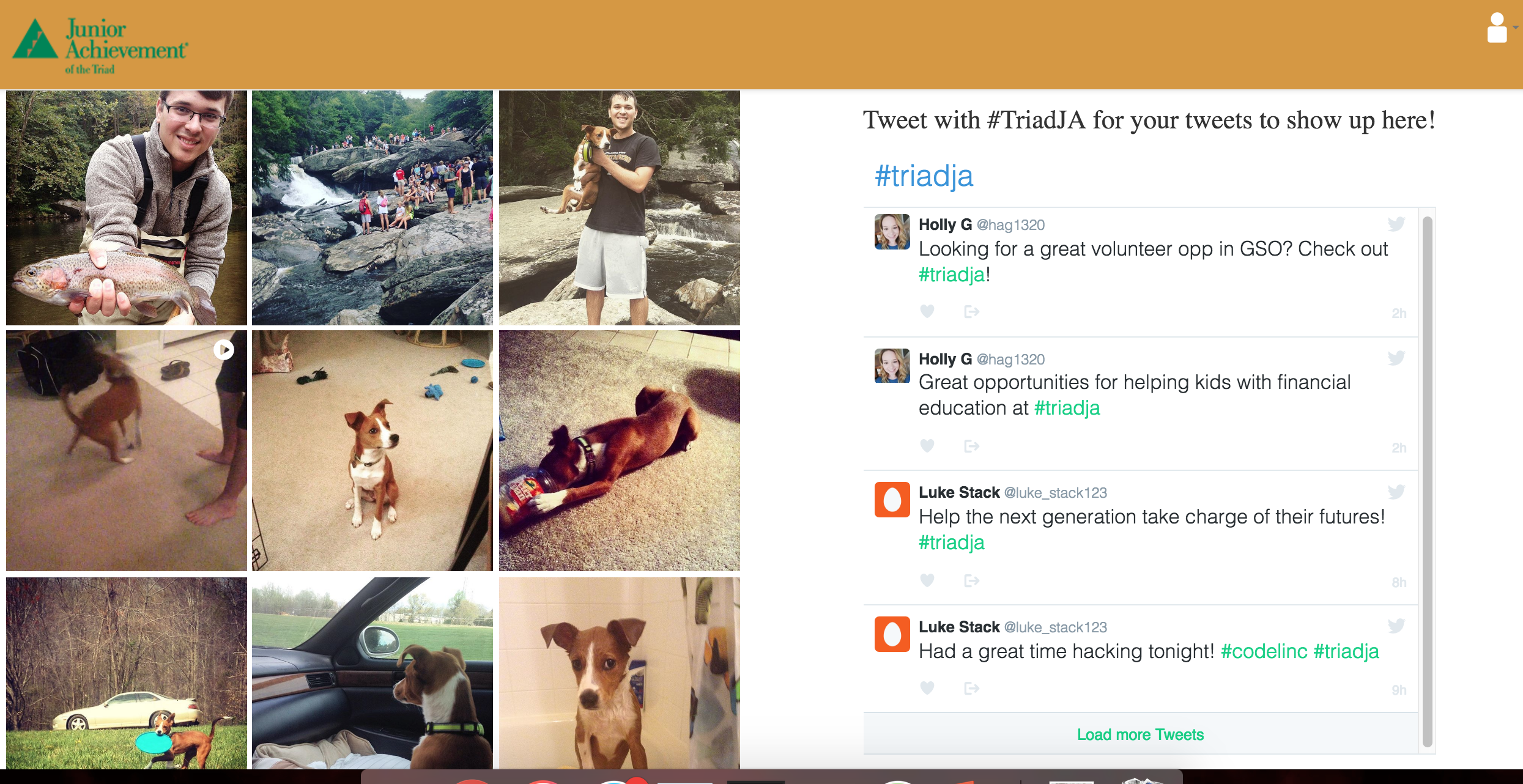Open the user account profile icon
This screenshot has width=1523, height=784.
1497,28
